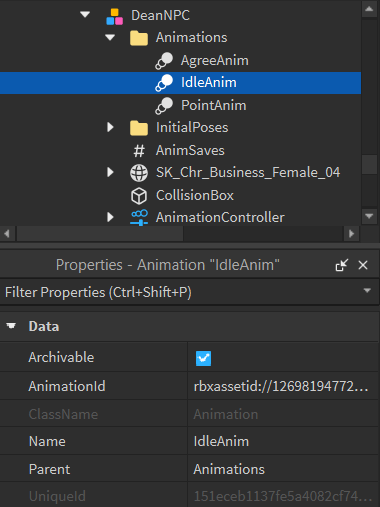380x507 pixels.
Task: Expand the AnimationController node
Action: 110,217
